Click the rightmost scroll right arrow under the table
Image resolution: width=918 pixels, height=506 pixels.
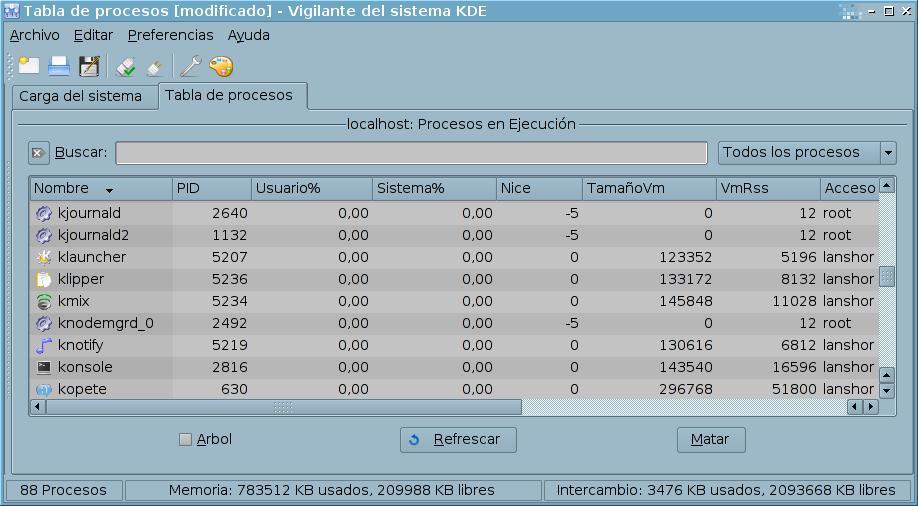tap(872, 406)
